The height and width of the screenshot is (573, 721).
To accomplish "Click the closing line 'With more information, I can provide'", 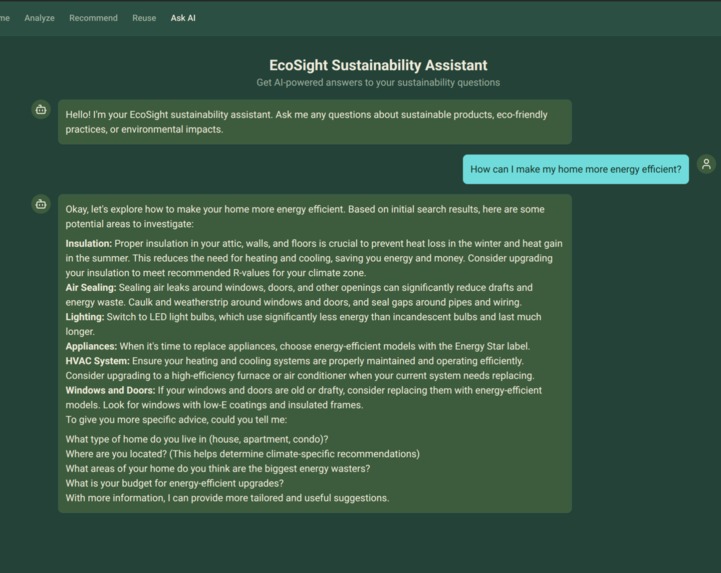I will [x=227, y=498].
